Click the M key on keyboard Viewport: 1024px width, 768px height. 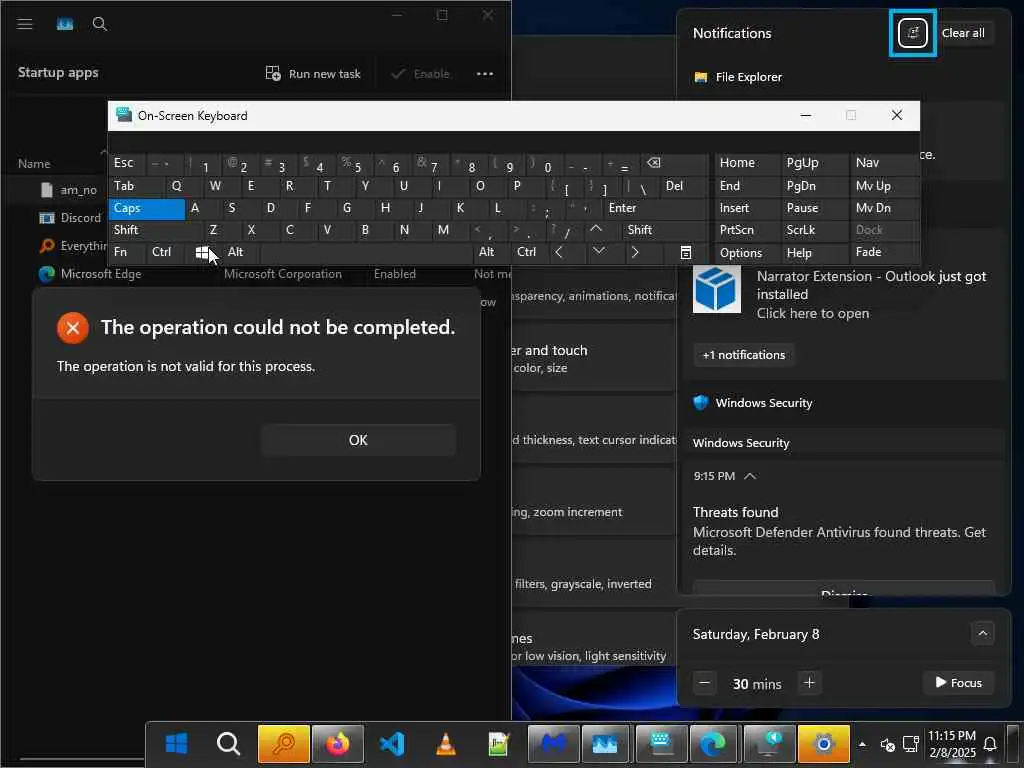451,230
